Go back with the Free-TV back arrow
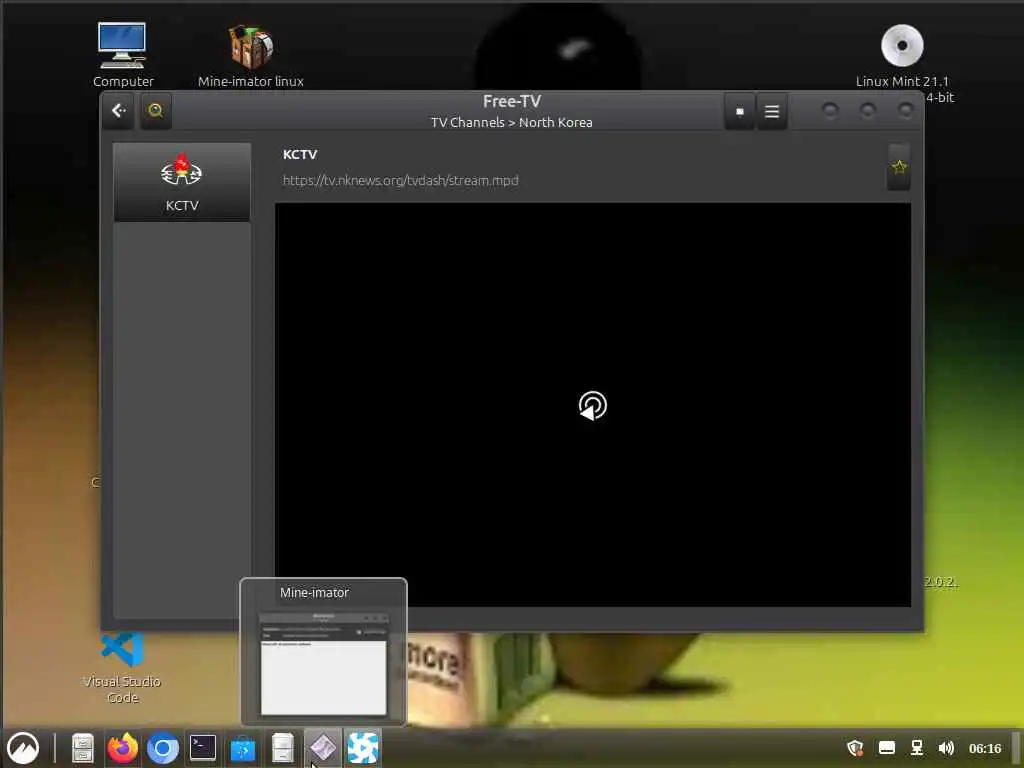Image resolution: width=1024 pixels, height=768 pixels. coord(118,111)
